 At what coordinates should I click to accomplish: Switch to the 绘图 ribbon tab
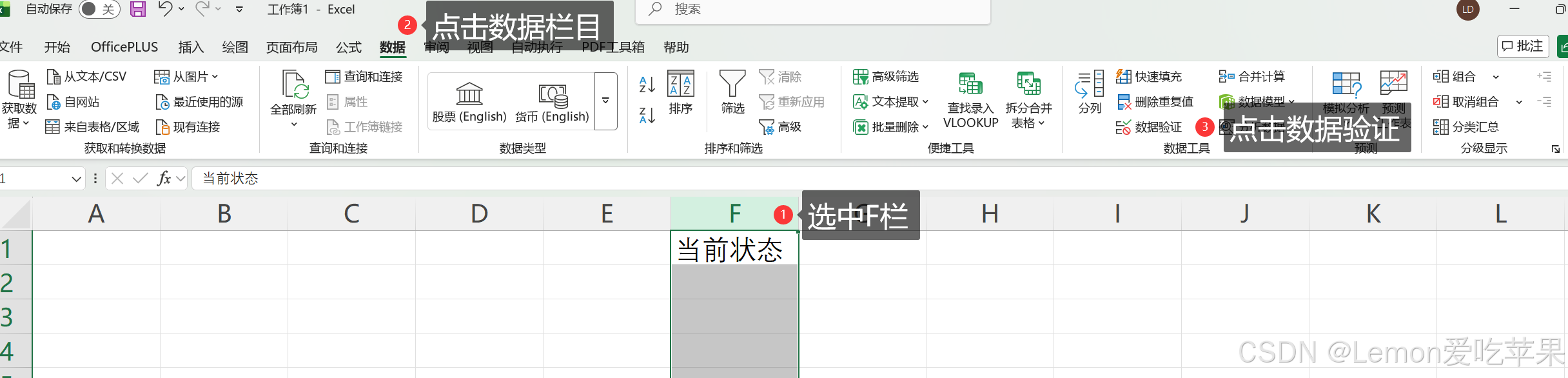(x=235, y=47)
